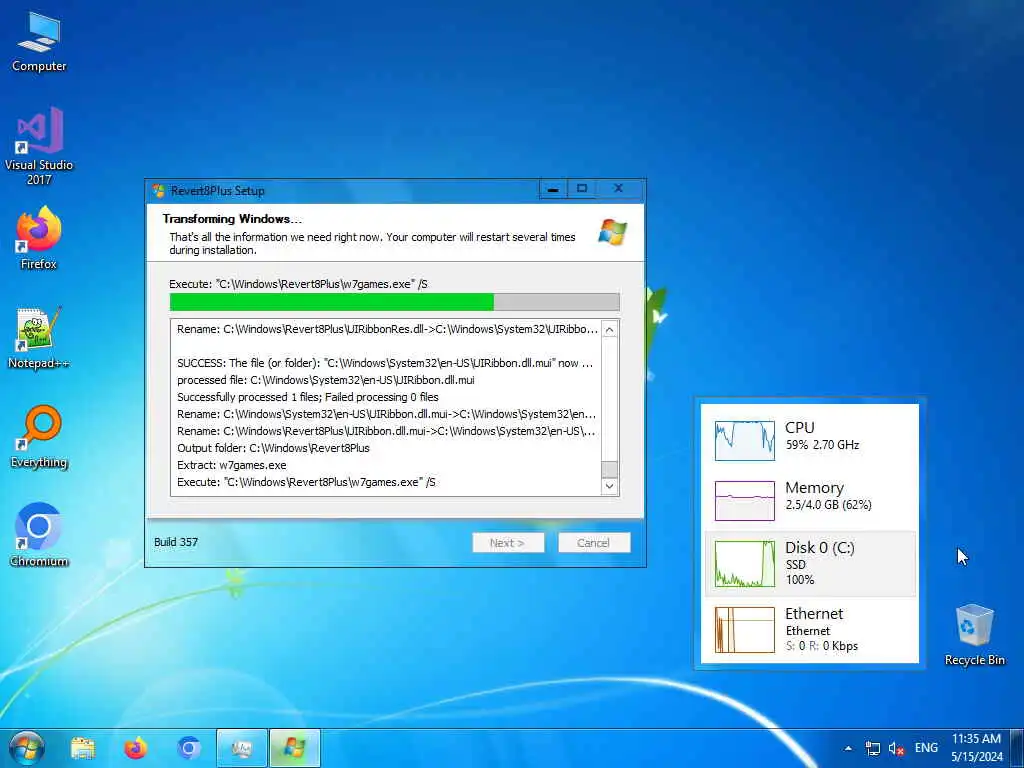Switch to the Task Manager taskbar button
Viewport: 1024px width, 768px height.
[x=242, y=748]
